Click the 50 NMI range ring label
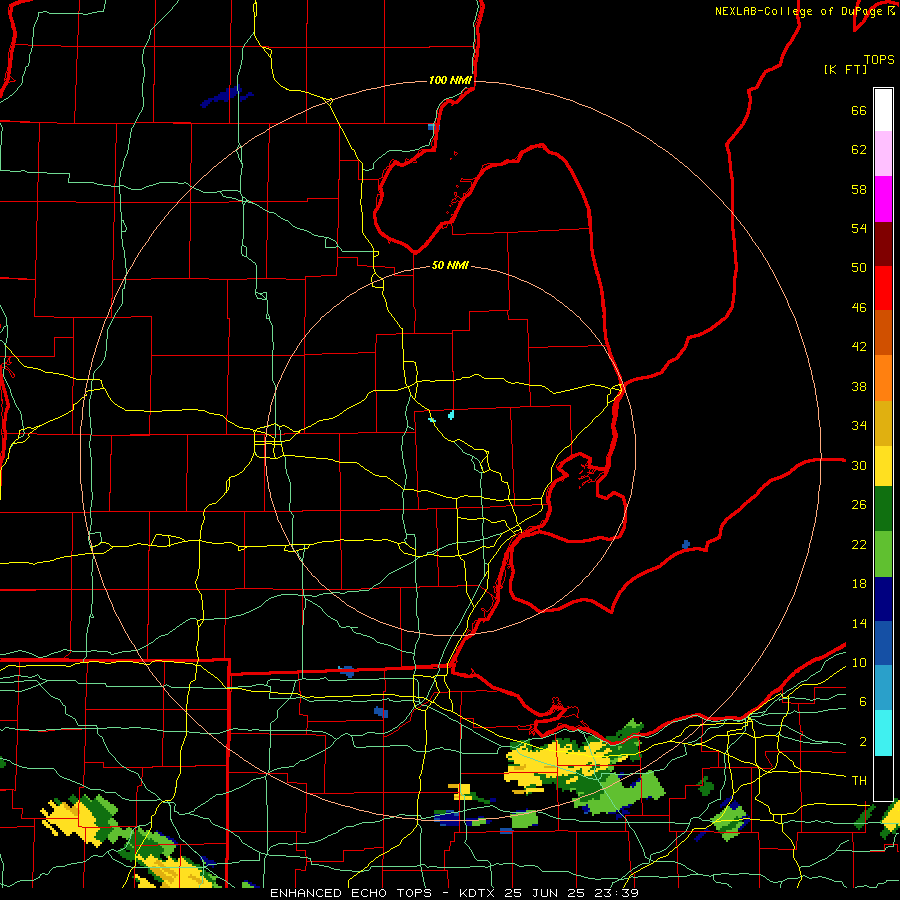This screenshot has width=900, height=900. [x=450, y=265]
